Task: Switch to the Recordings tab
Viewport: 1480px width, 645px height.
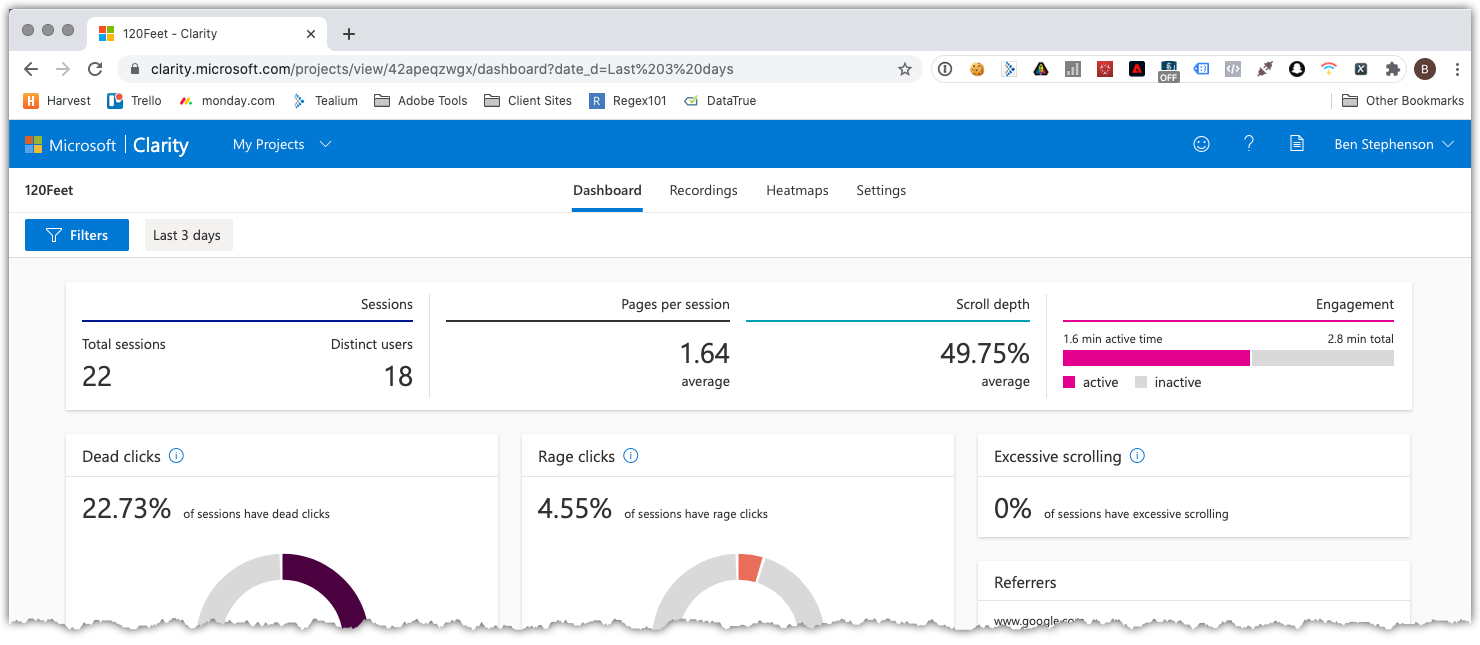Action: 703,190
